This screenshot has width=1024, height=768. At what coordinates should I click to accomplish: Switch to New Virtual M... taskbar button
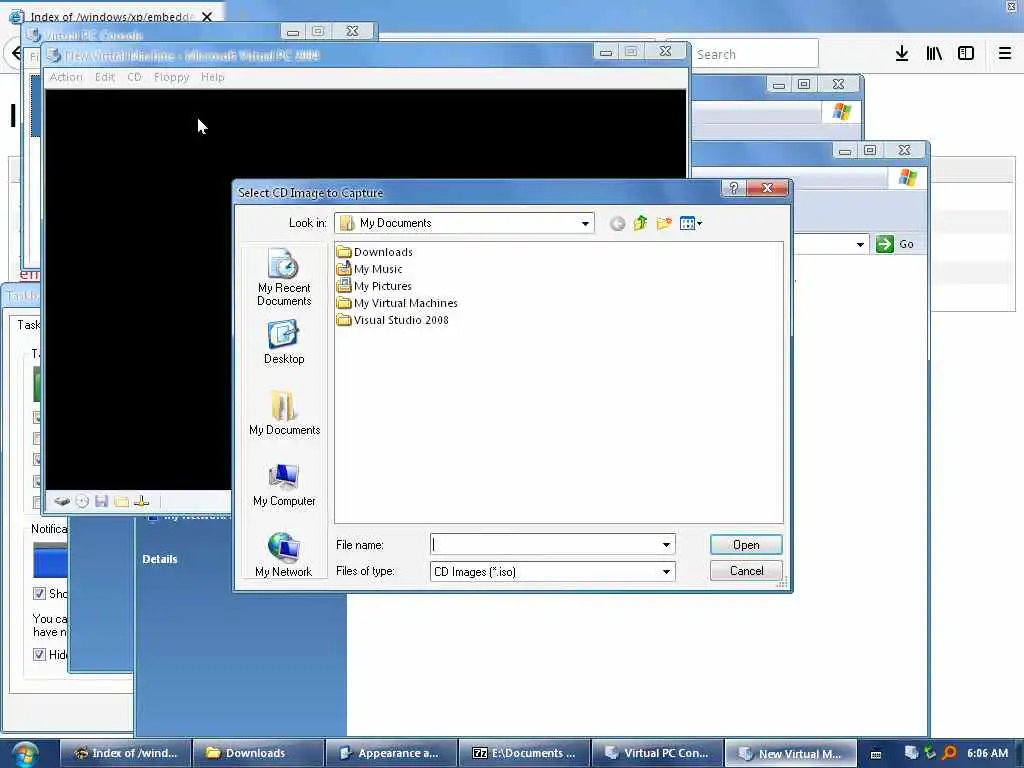(792, 753)
